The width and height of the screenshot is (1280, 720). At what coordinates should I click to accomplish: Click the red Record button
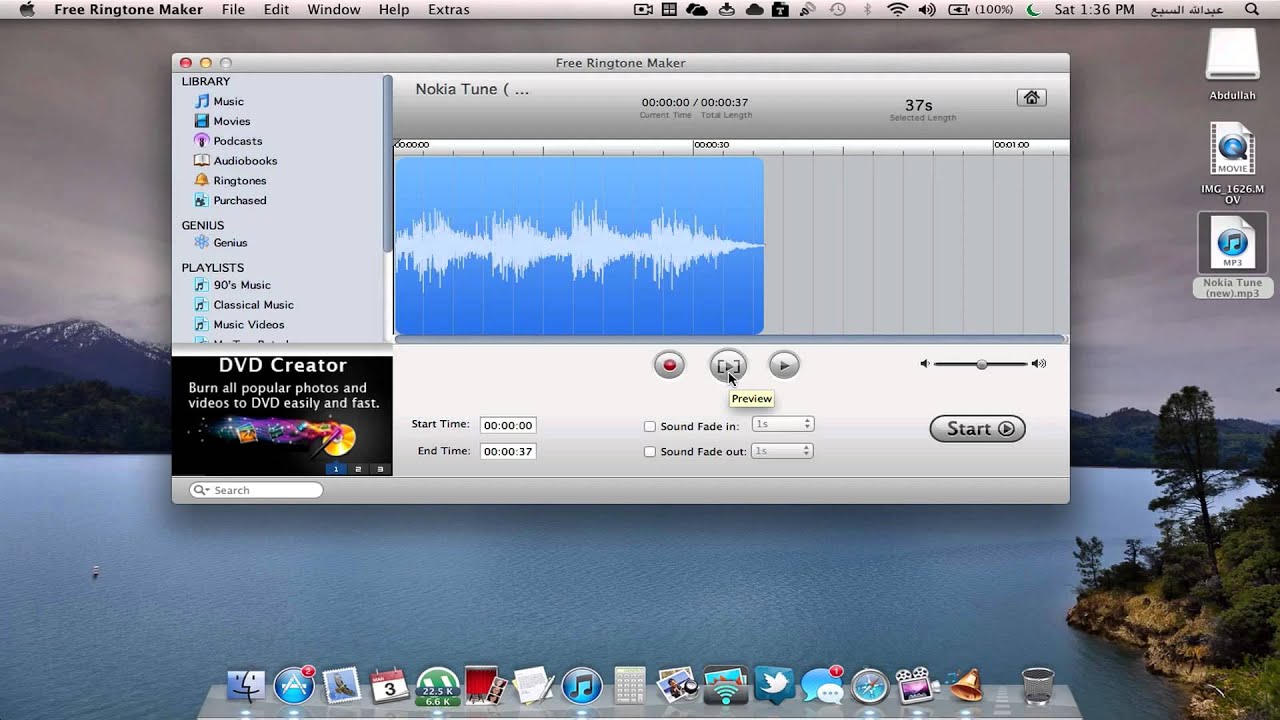click(669, 366)
